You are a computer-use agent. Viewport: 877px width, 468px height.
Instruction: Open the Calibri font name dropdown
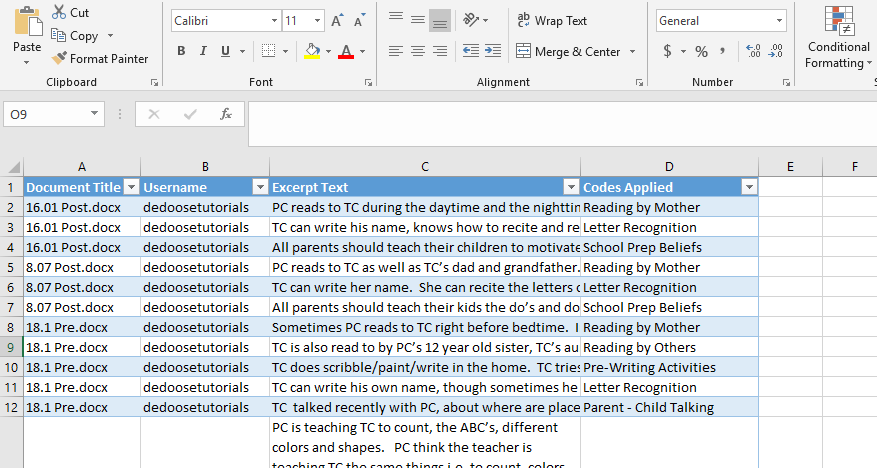(274, 21)
